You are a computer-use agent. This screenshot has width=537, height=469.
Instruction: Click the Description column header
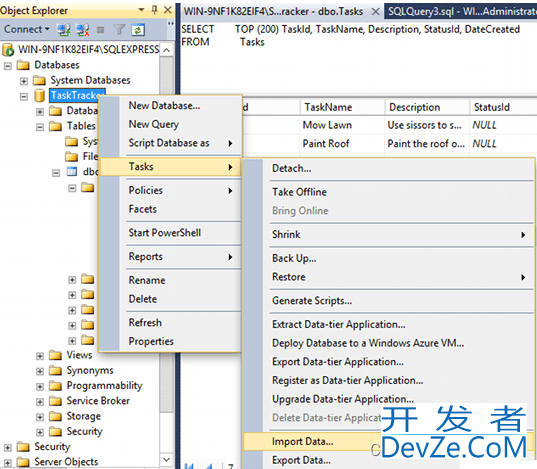427,107
